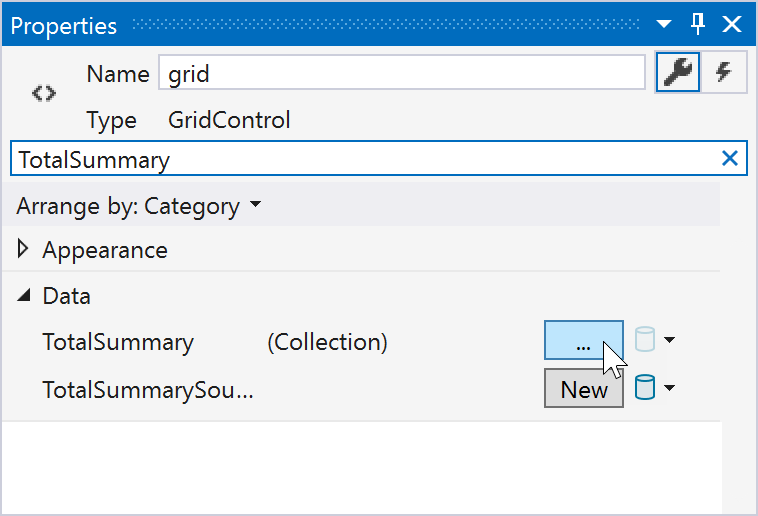
Task: Click the angle brackets element icon
Action: [43, 93]
